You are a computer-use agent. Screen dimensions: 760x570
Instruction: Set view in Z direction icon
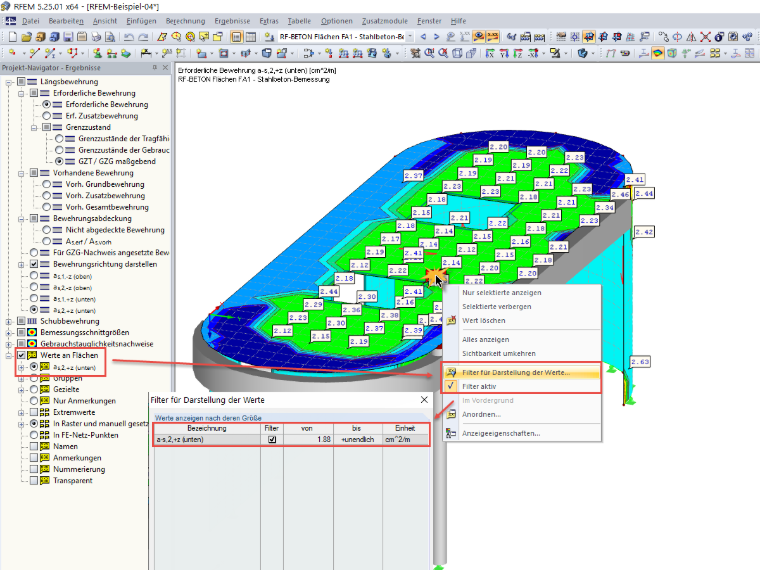(x=518, y=53)
